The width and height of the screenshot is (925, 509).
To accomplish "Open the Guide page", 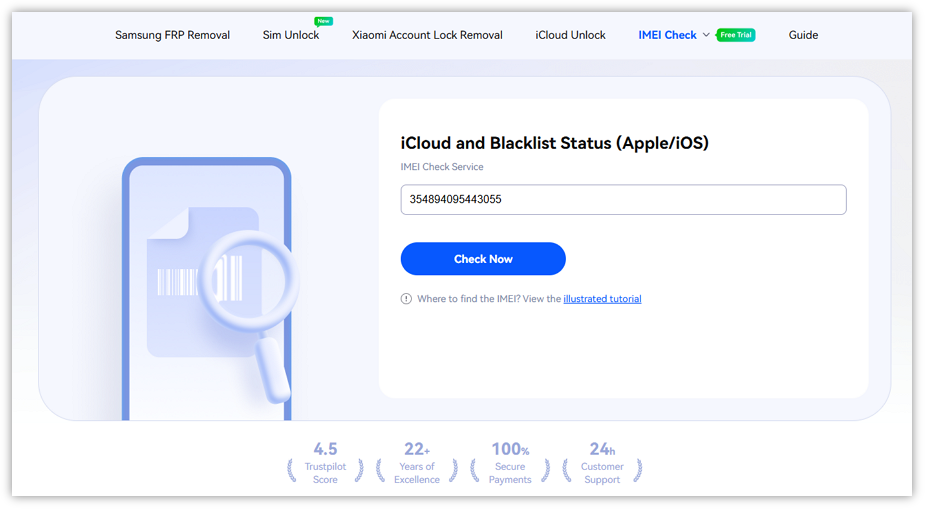I will (803, 35).
